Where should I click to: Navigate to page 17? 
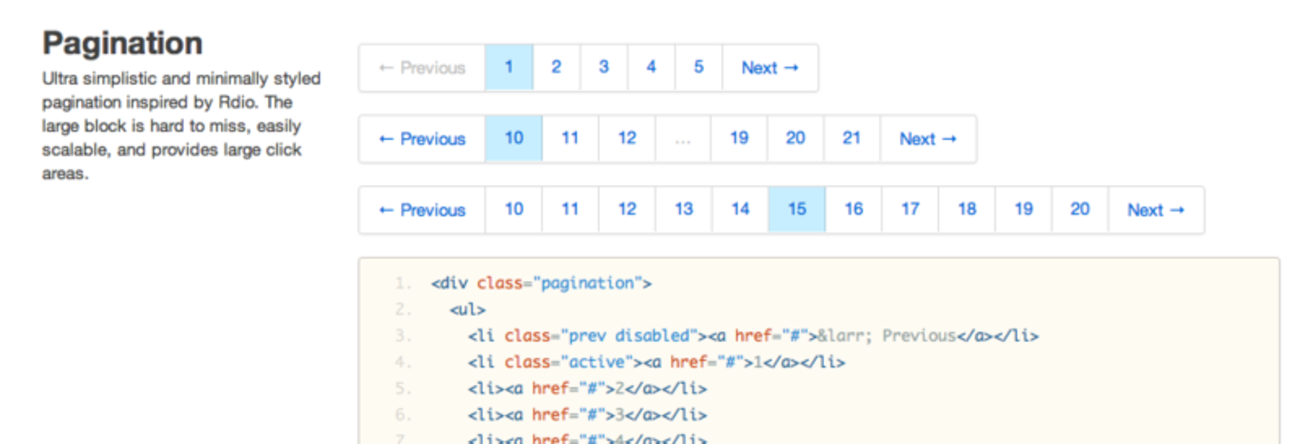pos(910,210)
